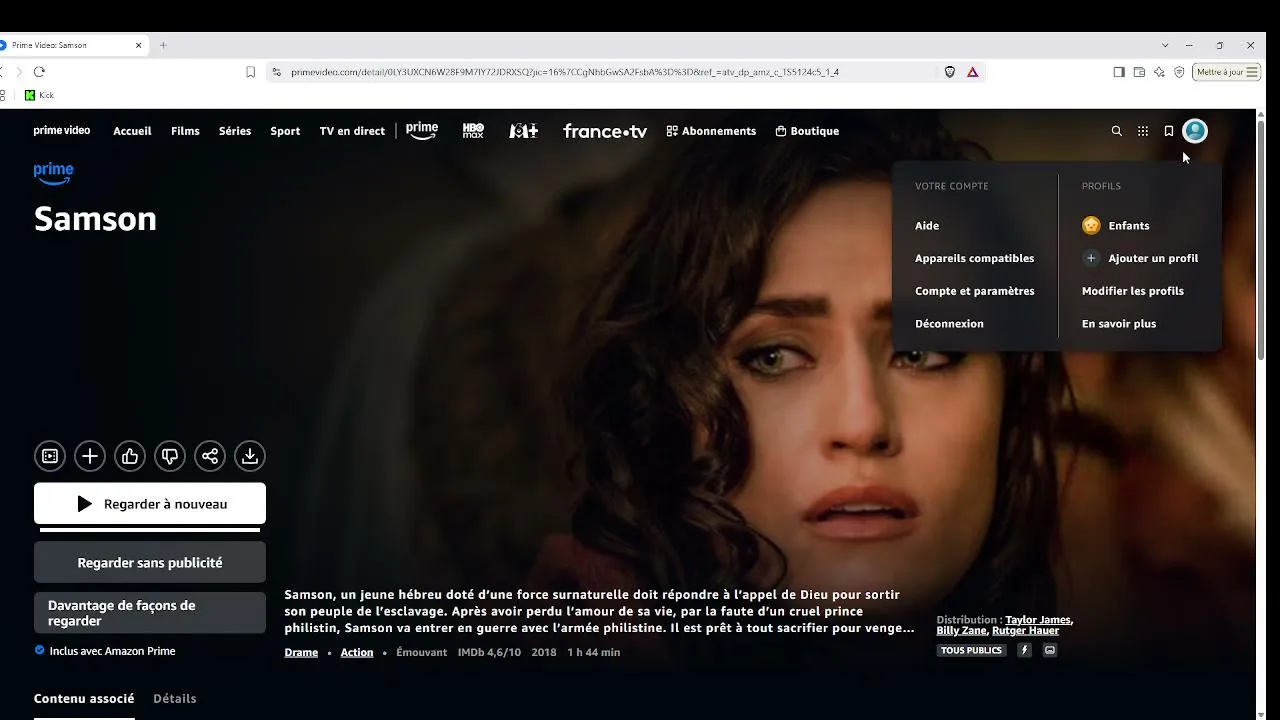Open Brave Shields lion icon
The width and height of the screenshot is (1280, 720).
[950, 72]
